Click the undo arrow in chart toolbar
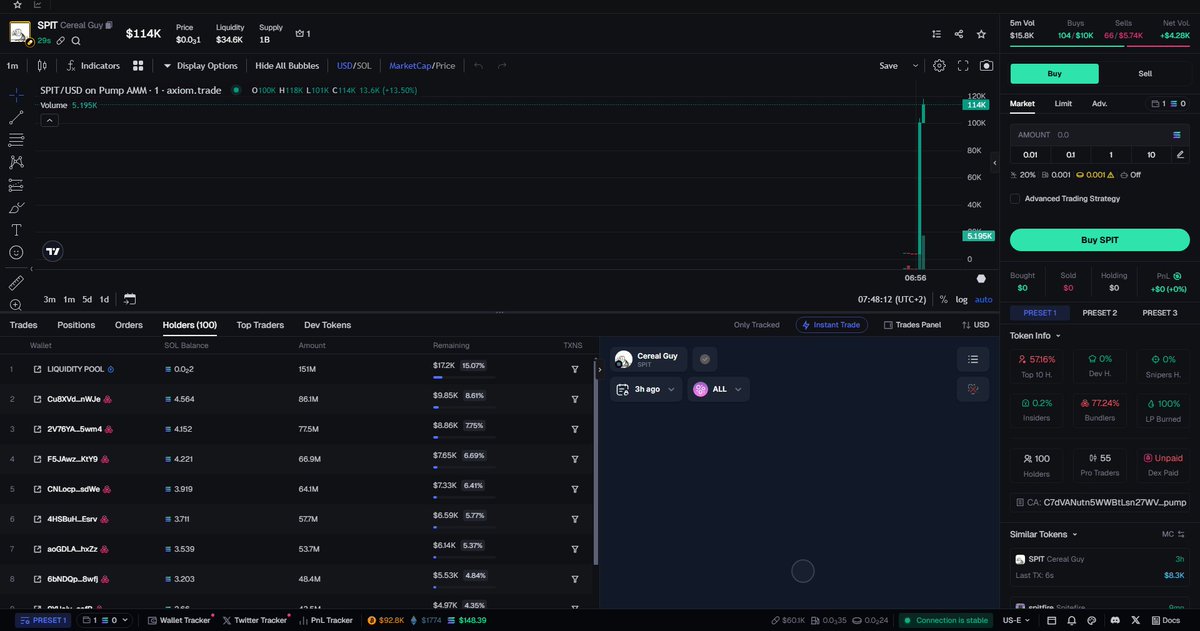 (x=478, y=66)
